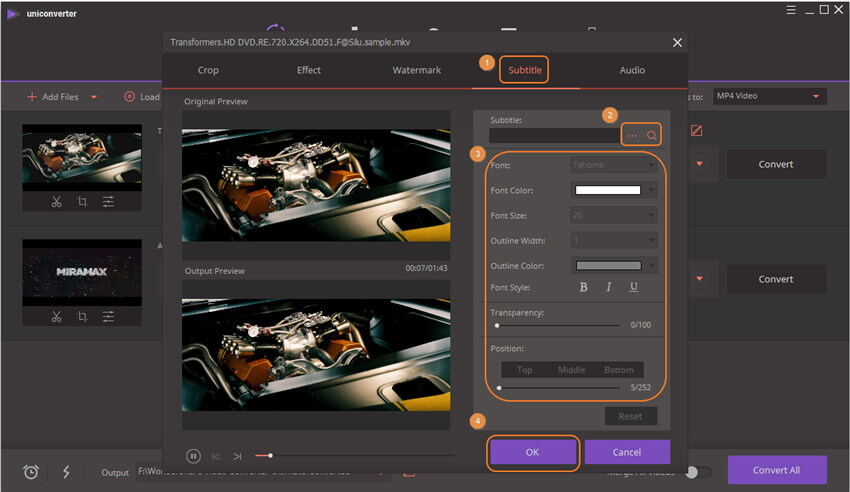This screenshot has width=850, height=492.
Task: Switch to the Crop tab
Action: [208, 70]
